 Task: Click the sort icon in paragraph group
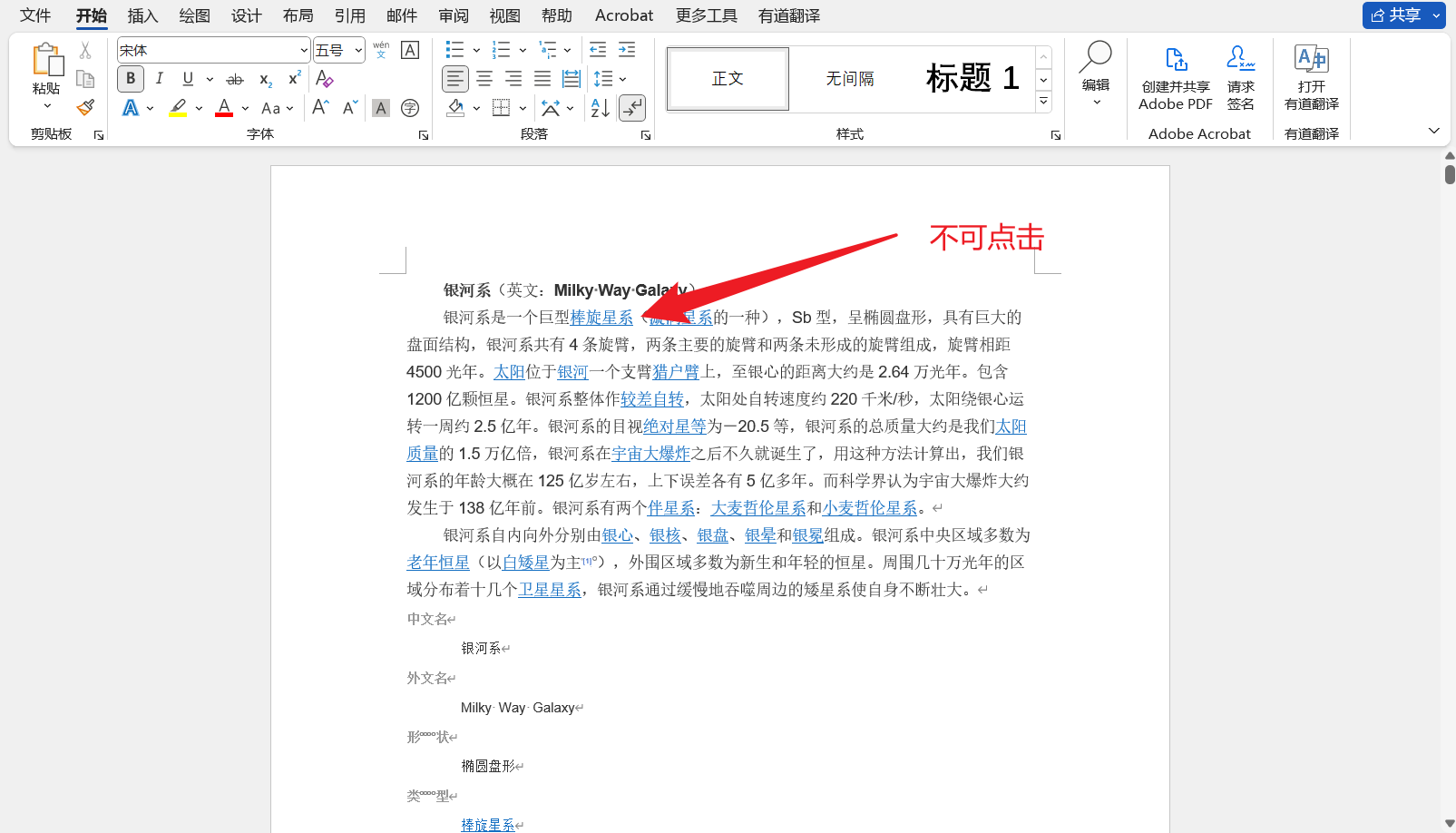[x=599, y=107]
